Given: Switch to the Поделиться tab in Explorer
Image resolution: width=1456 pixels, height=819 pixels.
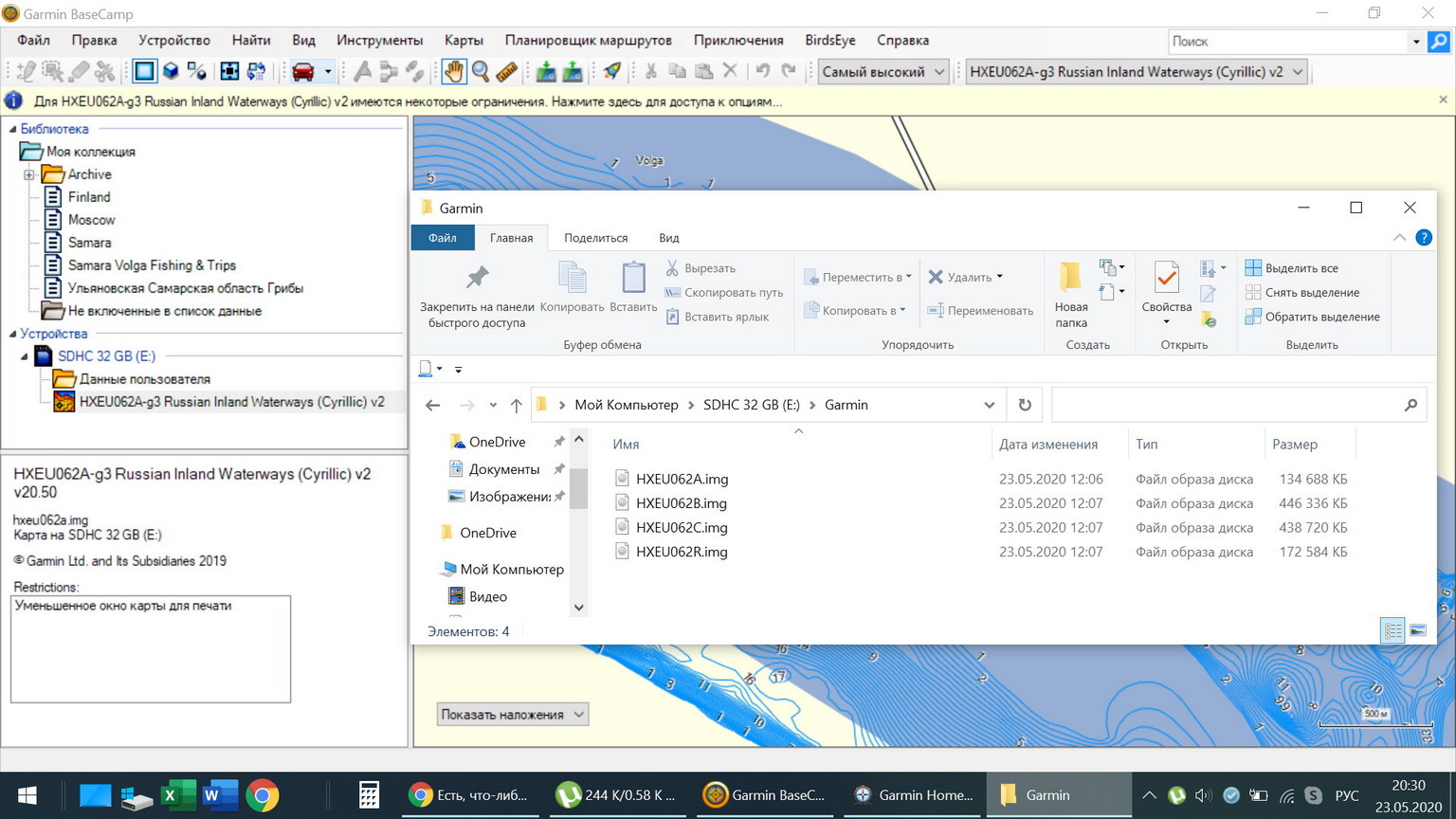Looking at the screenshot, I should coord(596,238).
